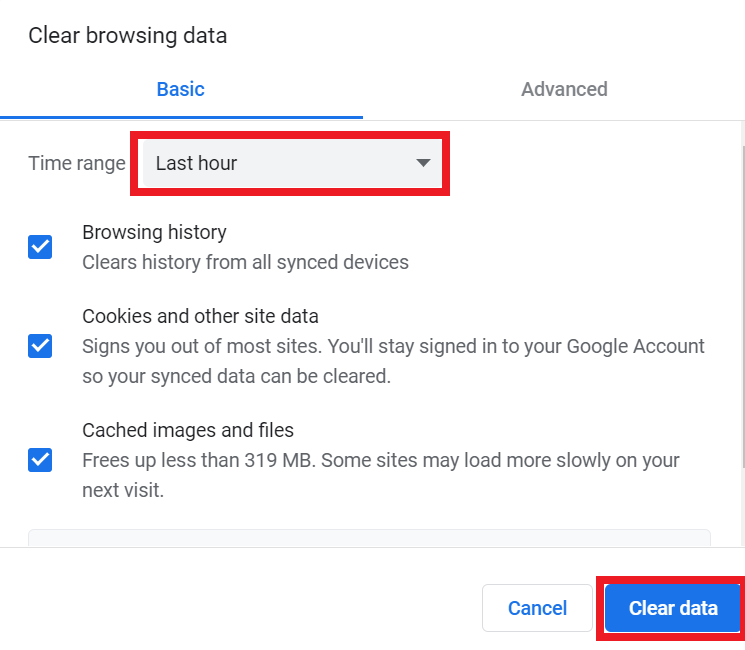Click the 'Signs you out of most sites' description
This screenshot has width=745, height=650.
tap(393, 361)
